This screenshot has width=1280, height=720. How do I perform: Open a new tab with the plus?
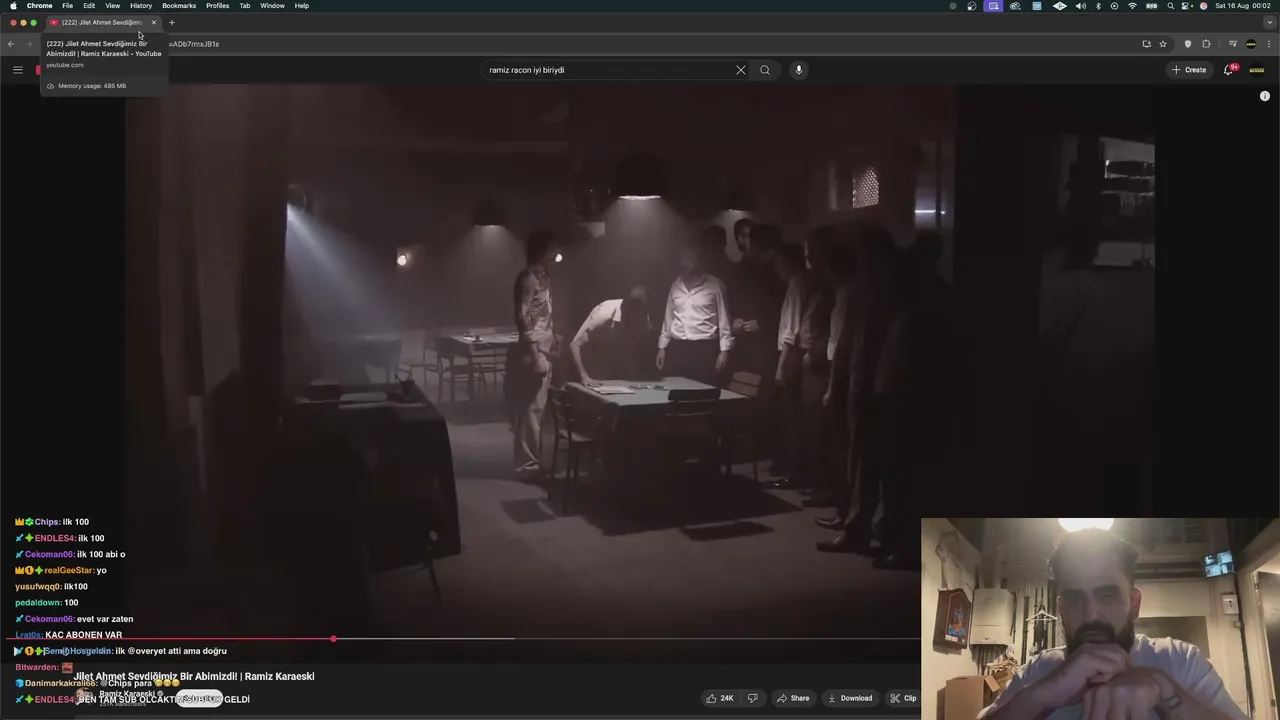[171, 22]
